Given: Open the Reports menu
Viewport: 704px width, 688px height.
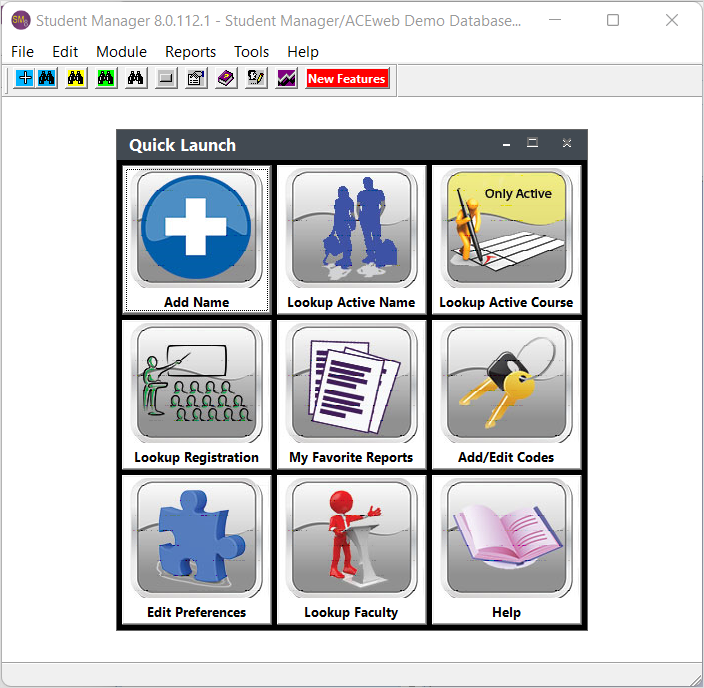Looking at the screenshot, I should point(190,52).
